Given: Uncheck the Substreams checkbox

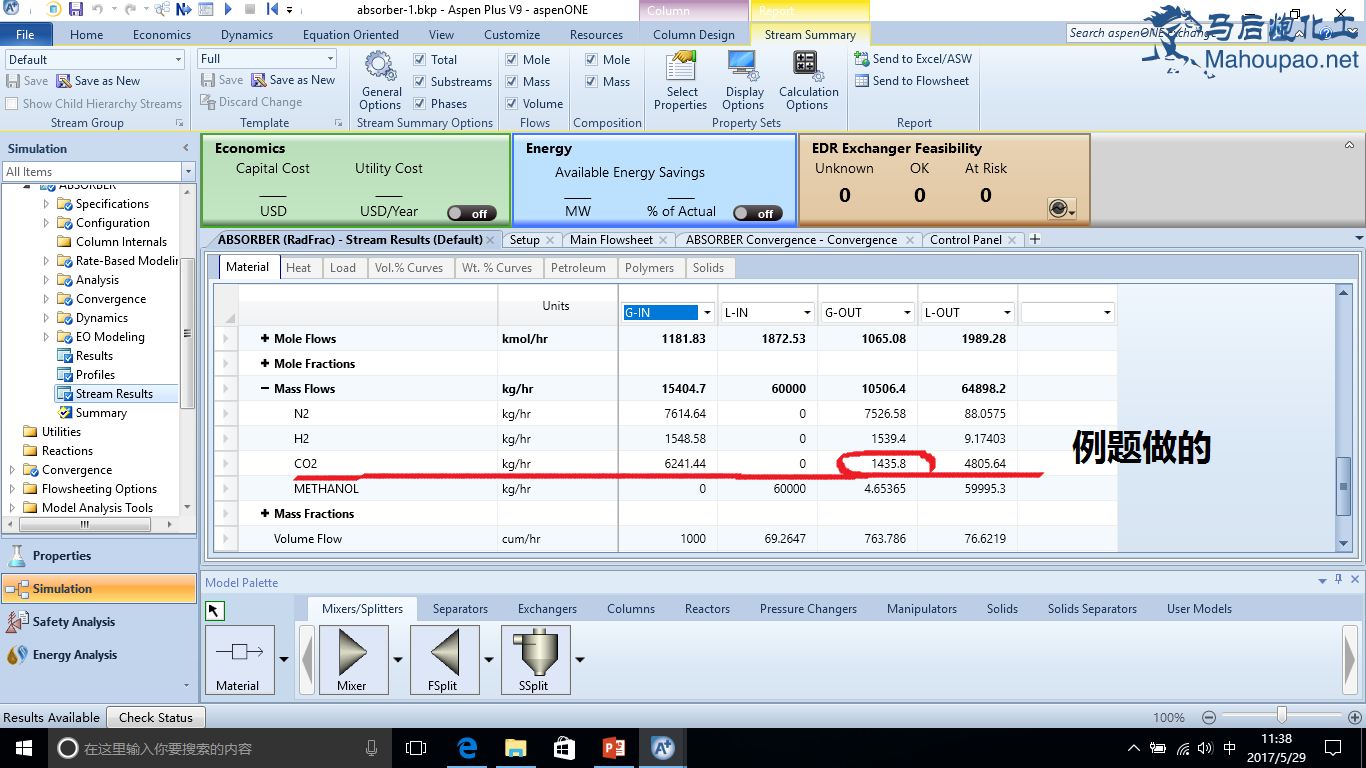Looking at the screenshot, I should (x=420, y=82).
